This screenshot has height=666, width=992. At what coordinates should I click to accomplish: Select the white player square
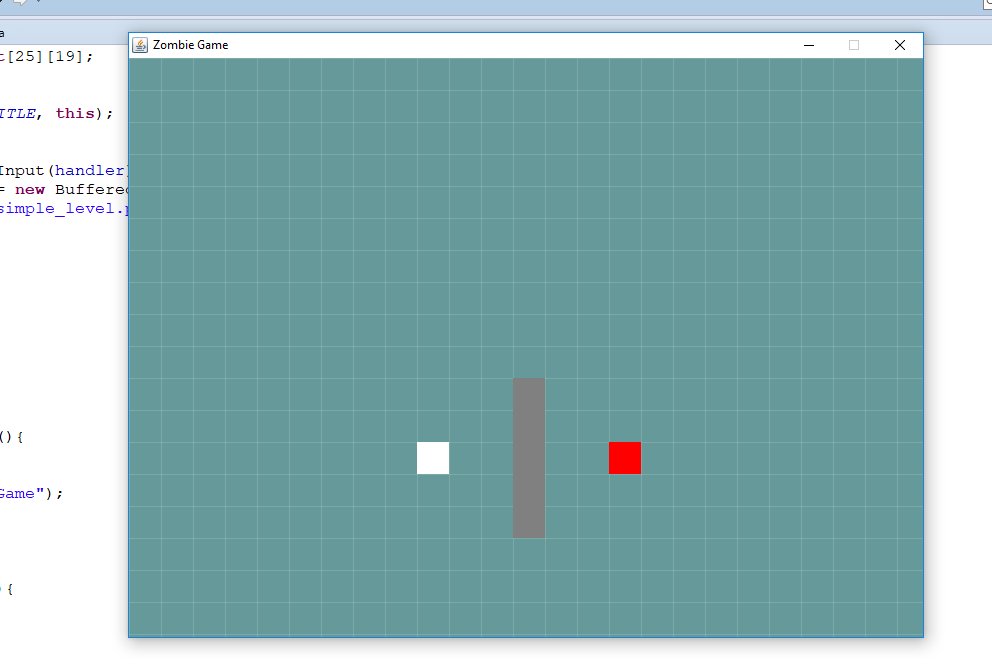432,457
